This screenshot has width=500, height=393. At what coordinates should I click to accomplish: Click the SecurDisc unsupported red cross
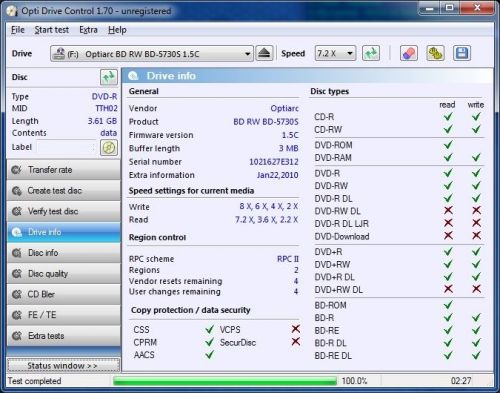tap(296, 342)
